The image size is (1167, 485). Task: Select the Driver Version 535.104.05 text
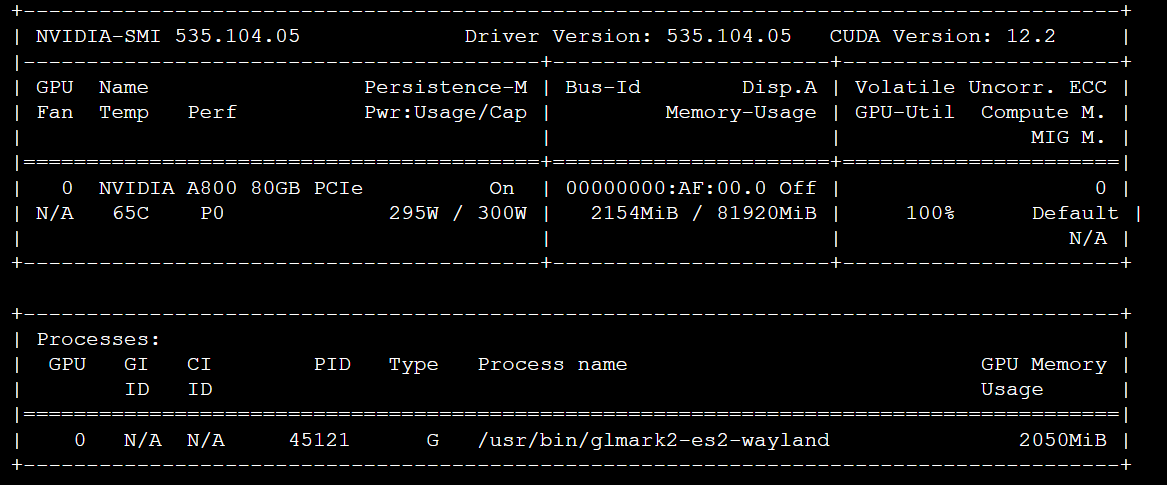627,36
